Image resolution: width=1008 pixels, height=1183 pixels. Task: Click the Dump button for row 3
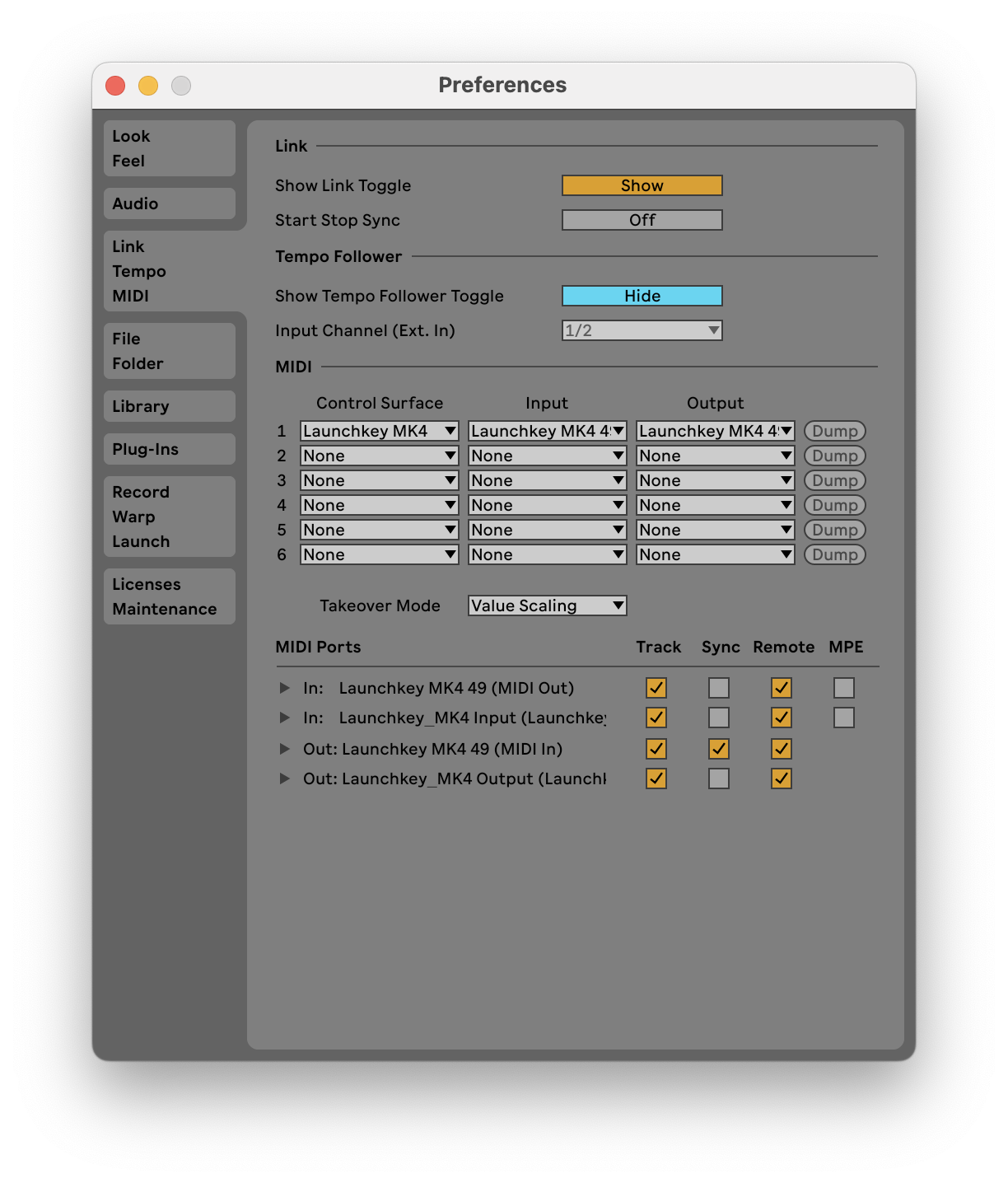835,480
